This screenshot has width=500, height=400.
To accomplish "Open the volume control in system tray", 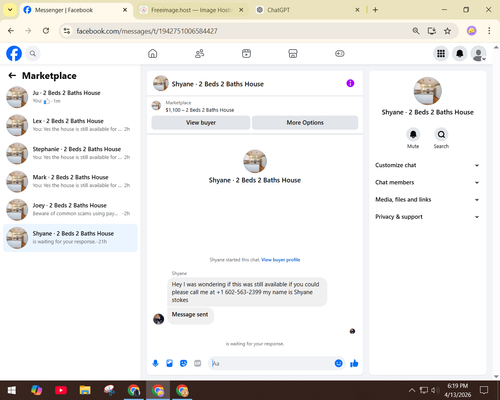I will 435,390.
